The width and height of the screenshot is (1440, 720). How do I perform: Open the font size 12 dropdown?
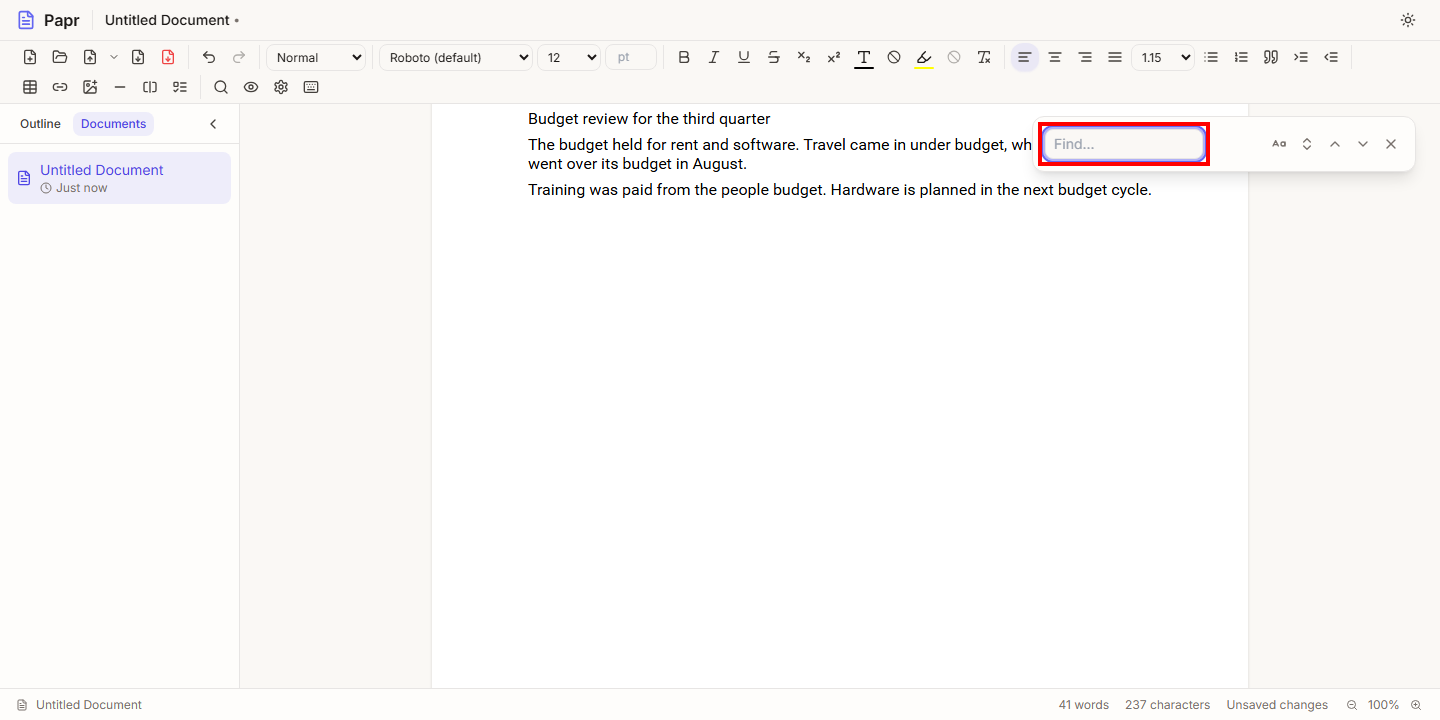pyautogui.click(x=569, y=57)
